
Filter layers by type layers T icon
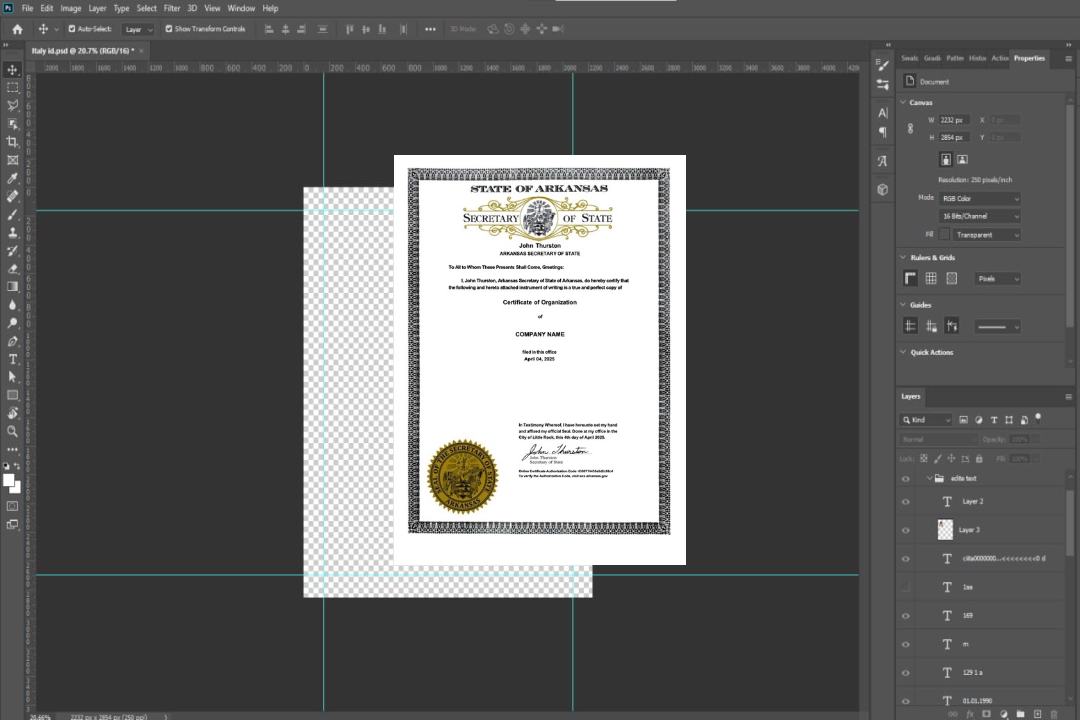pyautogui.click(x=994, y=420)
